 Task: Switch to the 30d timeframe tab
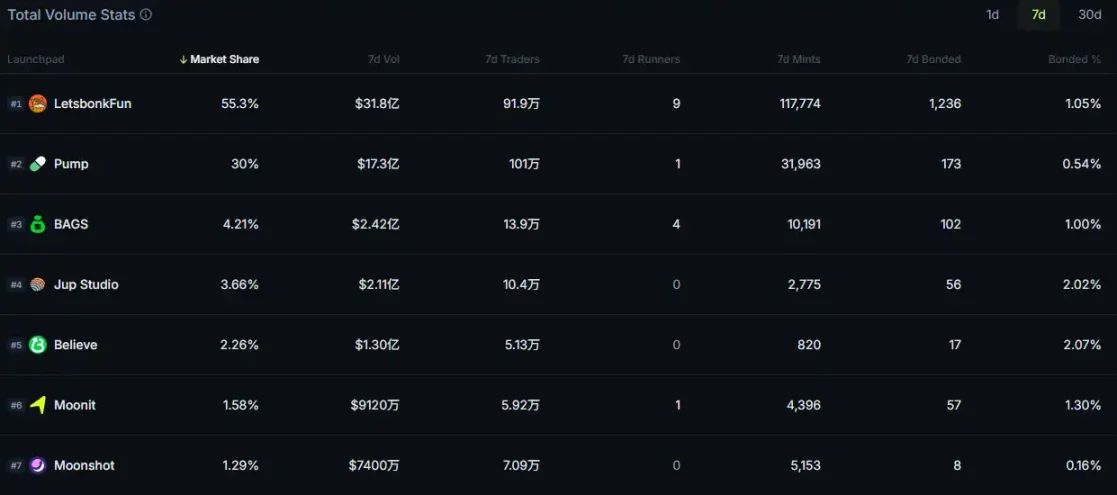(x=1089, y=15)
